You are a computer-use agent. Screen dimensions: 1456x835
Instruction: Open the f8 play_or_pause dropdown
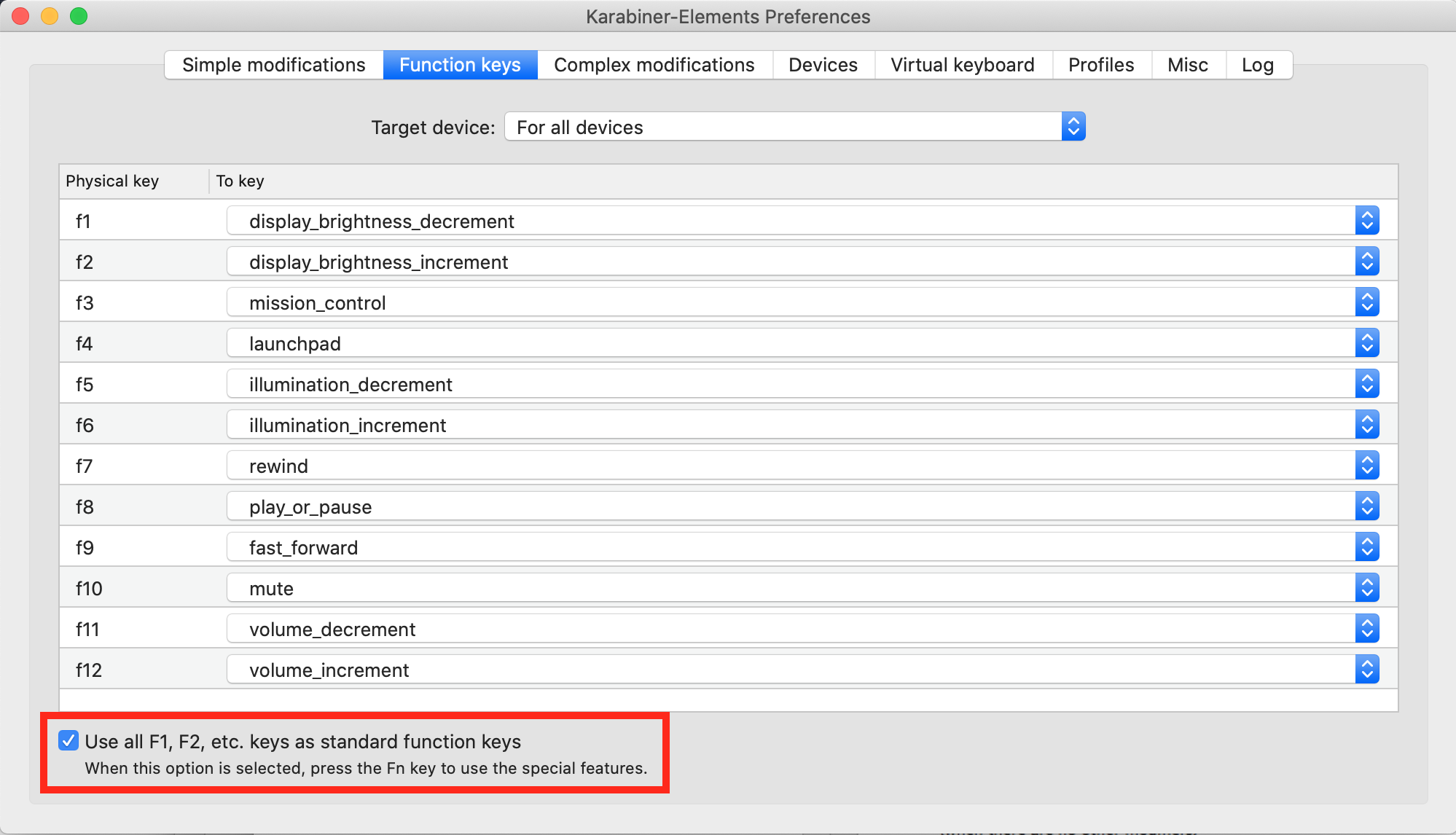pyautogui.click(x=803, y=506)
